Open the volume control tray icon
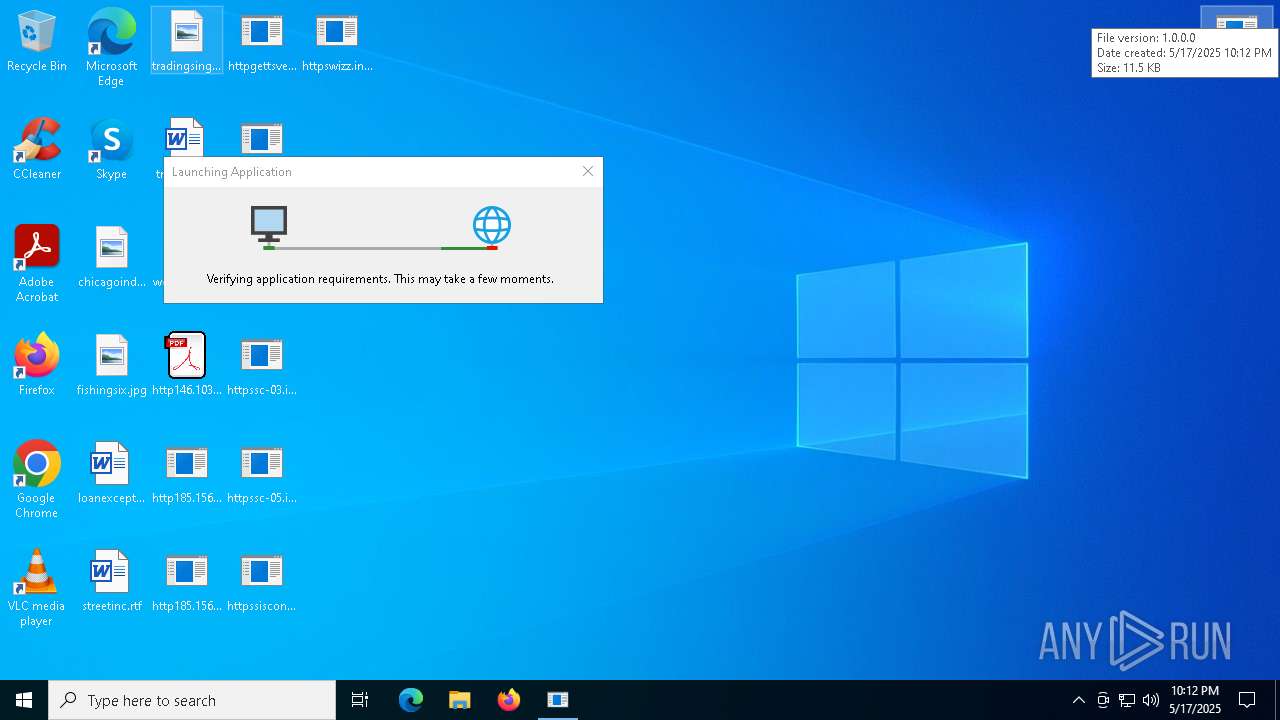Screen dimensions: 1280x720 (x=1151, y=700)
